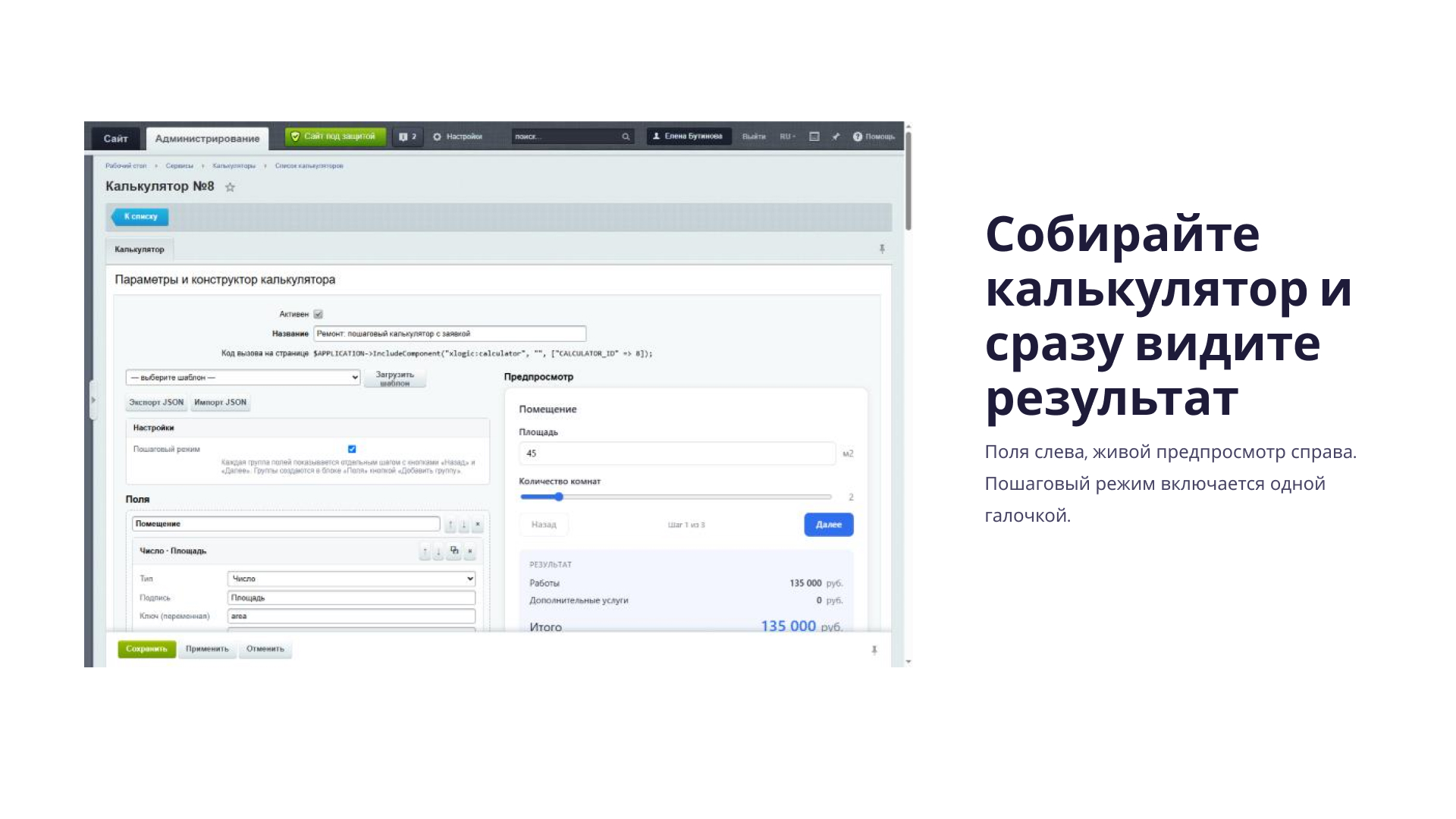The width and height of the screenshot is (1456, 819).
Task: Open Сервисы in the breadcrumb
Action: click(180, 165)
